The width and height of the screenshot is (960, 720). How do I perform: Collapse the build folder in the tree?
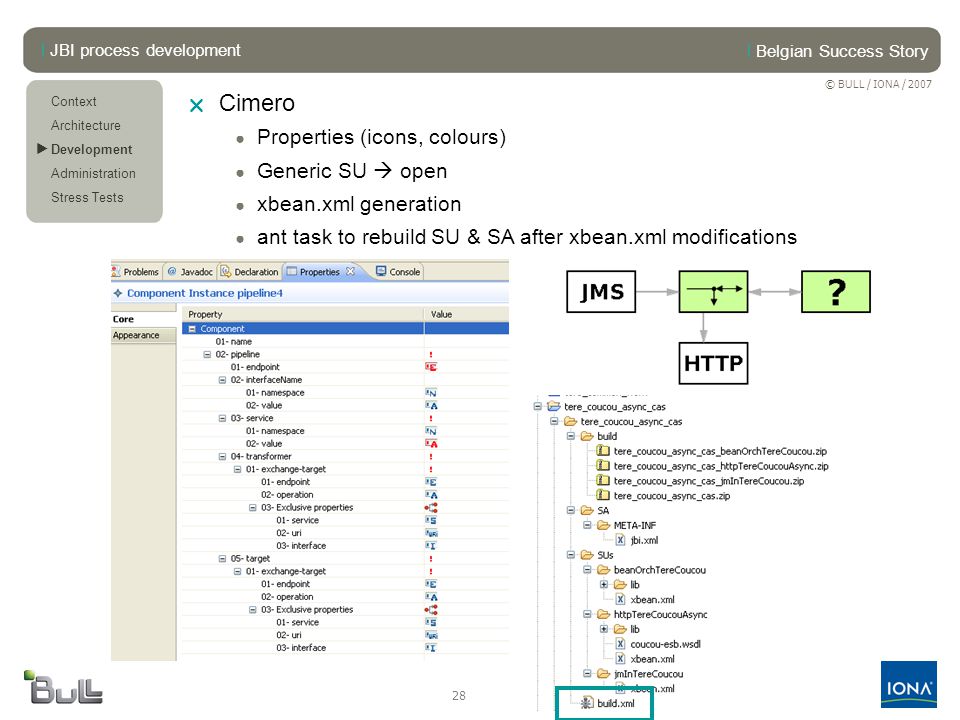click(x=571, y=437)
